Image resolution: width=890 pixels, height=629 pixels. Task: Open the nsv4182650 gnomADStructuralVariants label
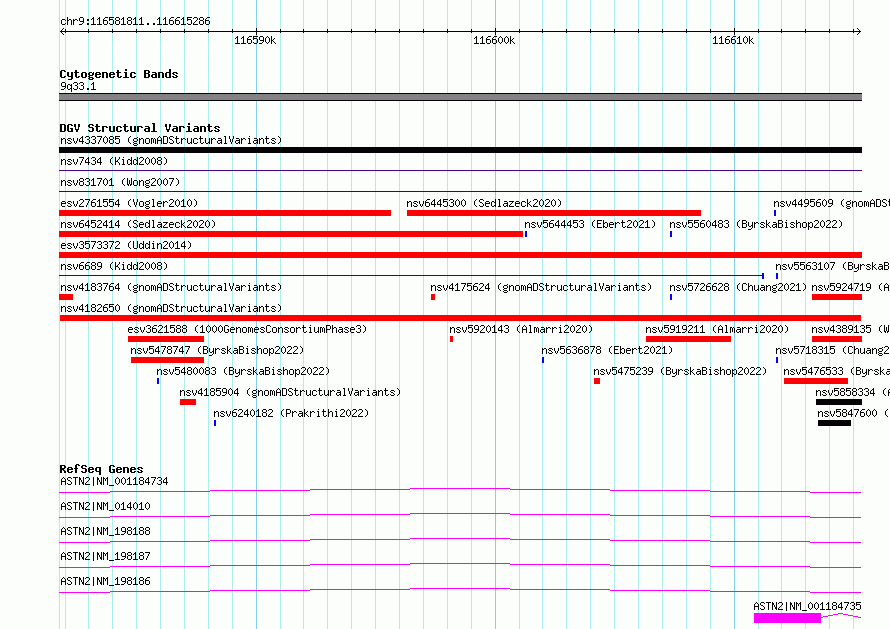[x=171, y=308]
